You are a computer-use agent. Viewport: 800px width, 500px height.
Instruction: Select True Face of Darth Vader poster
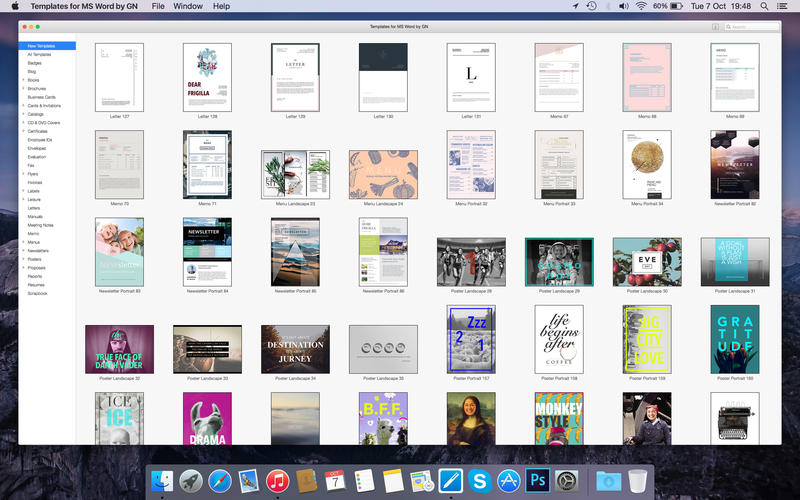point(119,349)
